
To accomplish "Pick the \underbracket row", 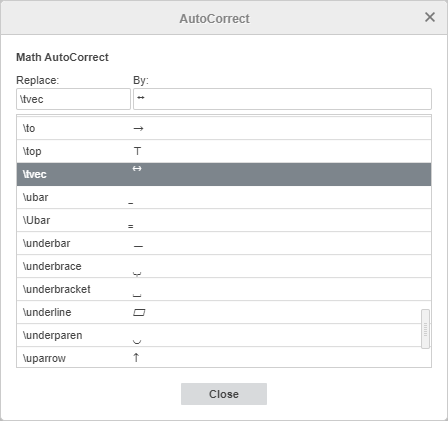I will click(224, 289).
